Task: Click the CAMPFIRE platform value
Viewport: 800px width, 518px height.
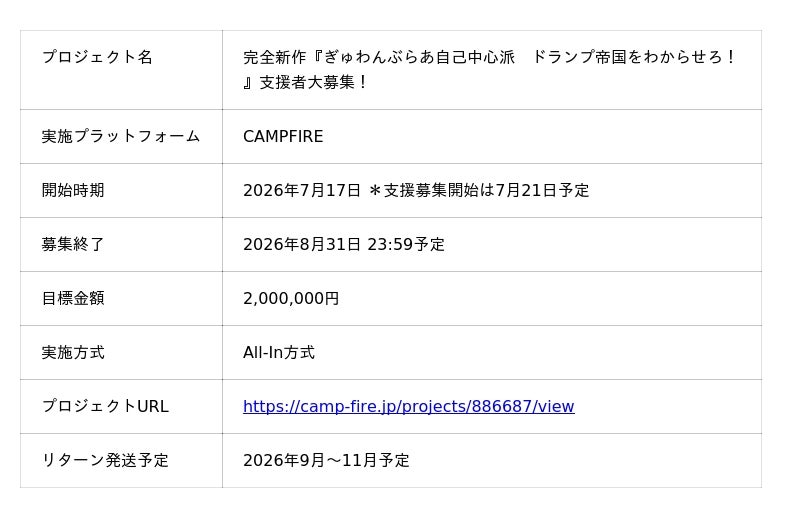Action: click(283, 136)
